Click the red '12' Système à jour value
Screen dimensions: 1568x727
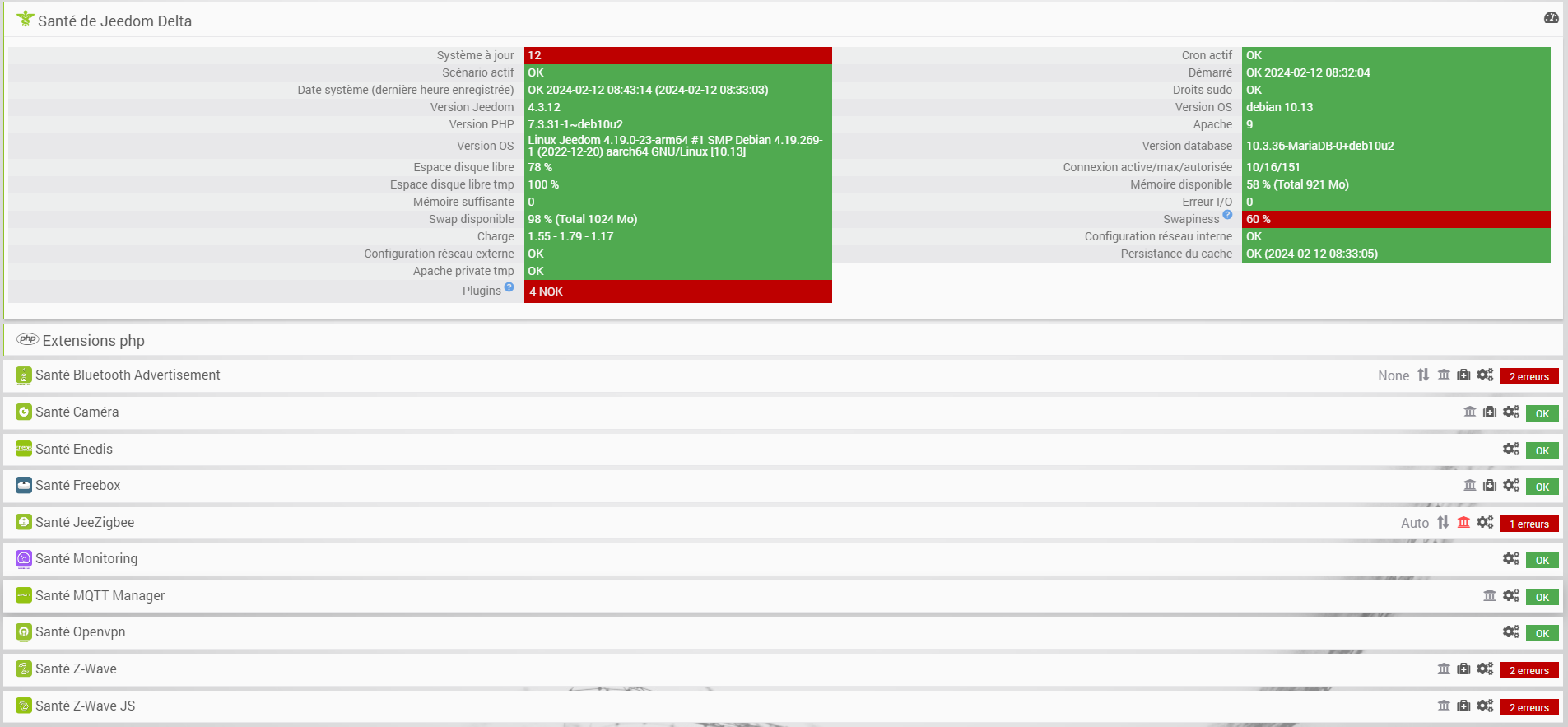pos(678,55)
